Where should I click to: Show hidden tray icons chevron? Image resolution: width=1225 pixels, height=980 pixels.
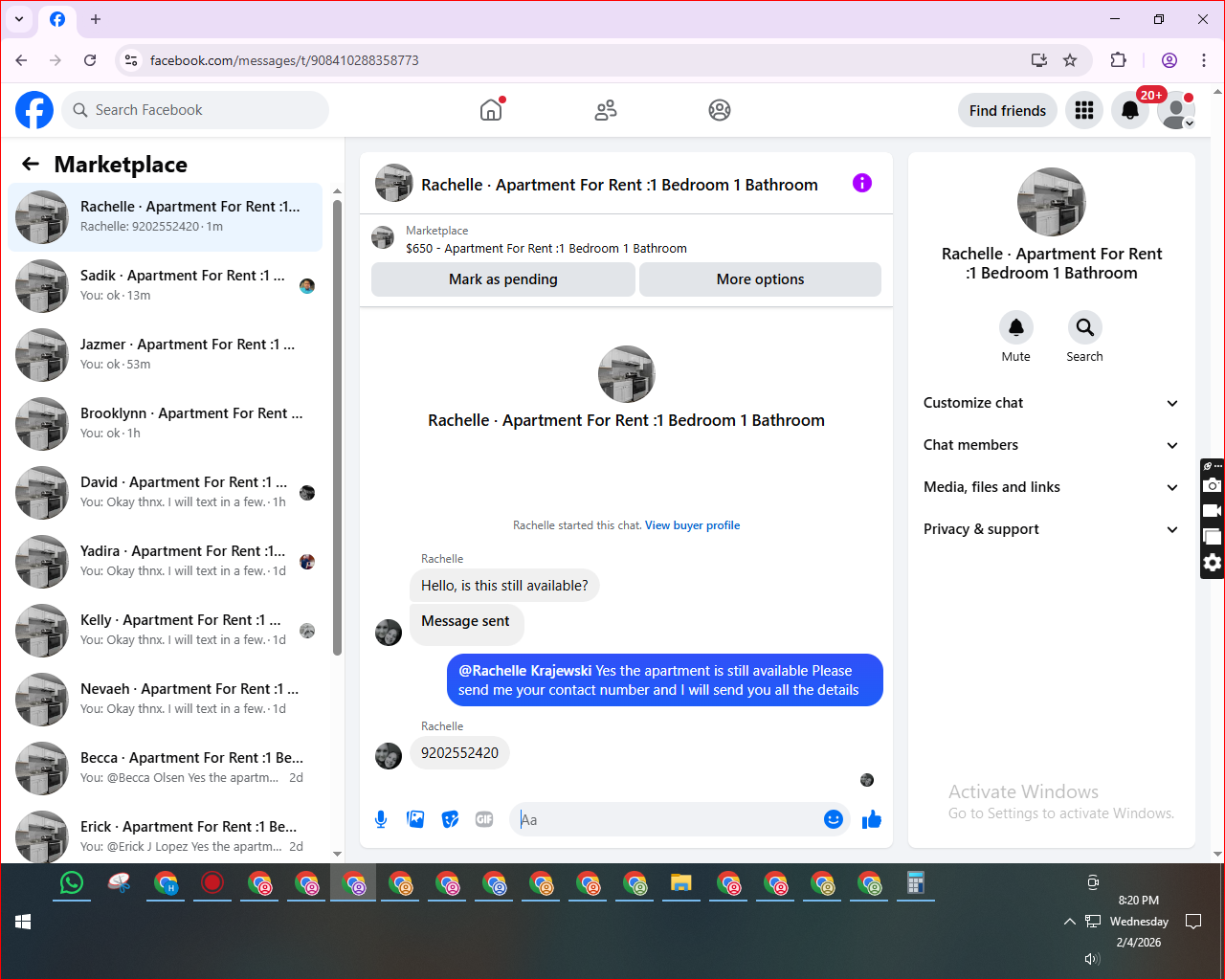[1069, 922]
